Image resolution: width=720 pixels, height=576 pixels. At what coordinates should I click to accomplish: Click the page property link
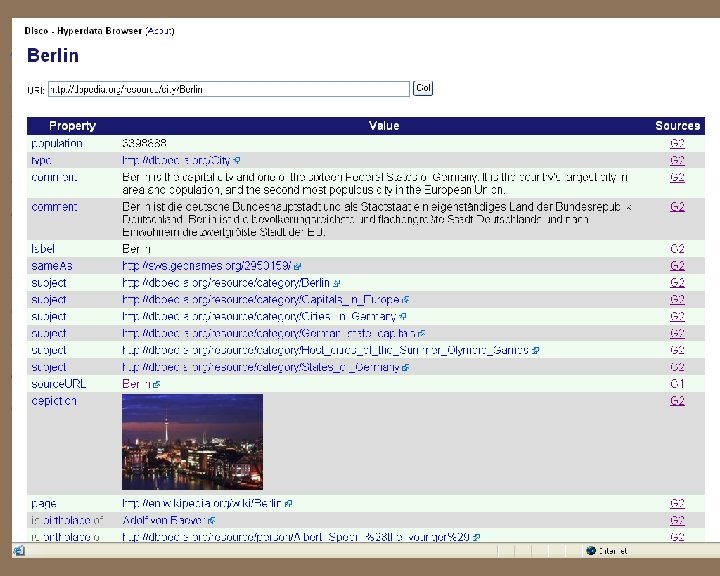coord(44,503)
